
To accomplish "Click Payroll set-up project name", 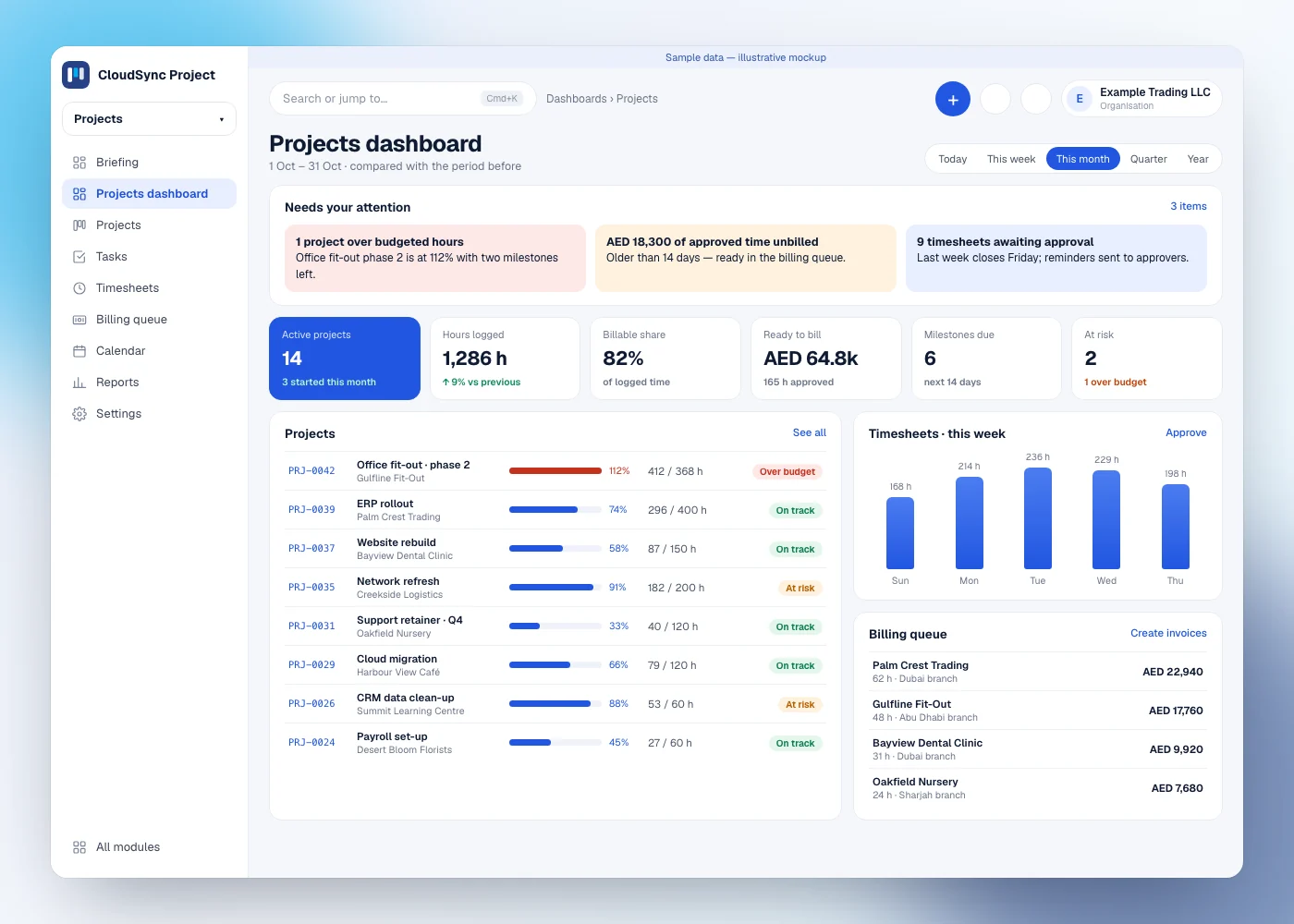I will [393, 736].
